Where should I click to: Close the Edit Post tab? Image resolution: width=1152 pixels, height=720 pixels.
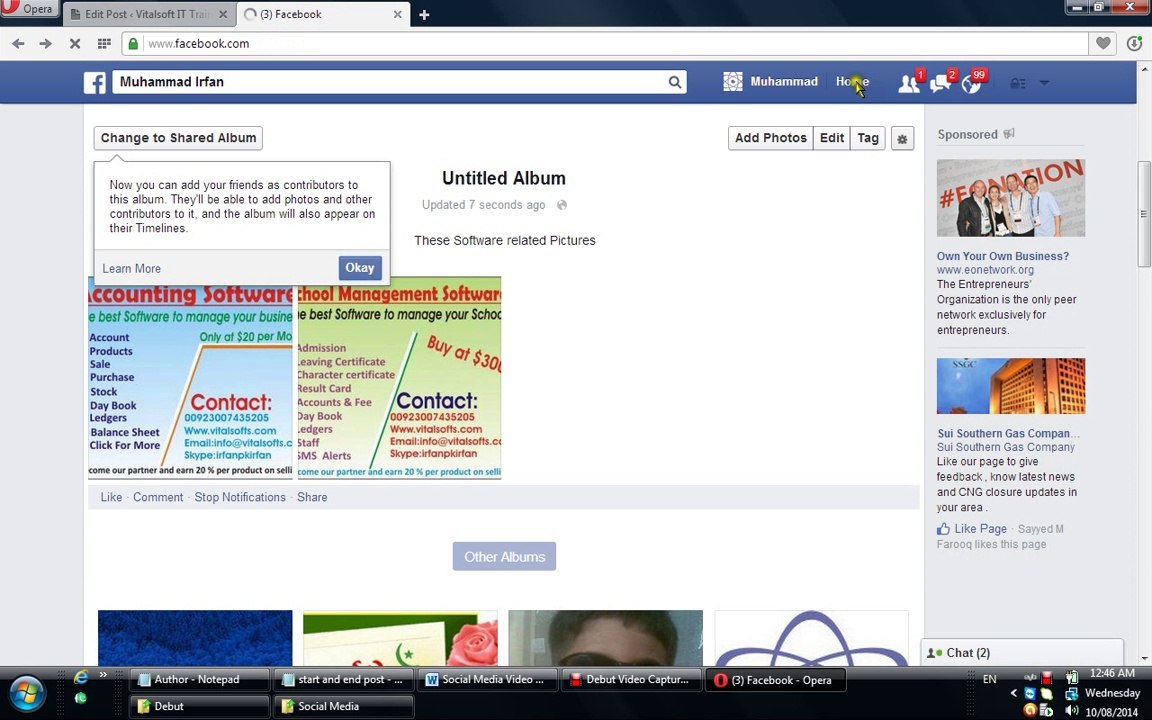[x=223, y=14]
